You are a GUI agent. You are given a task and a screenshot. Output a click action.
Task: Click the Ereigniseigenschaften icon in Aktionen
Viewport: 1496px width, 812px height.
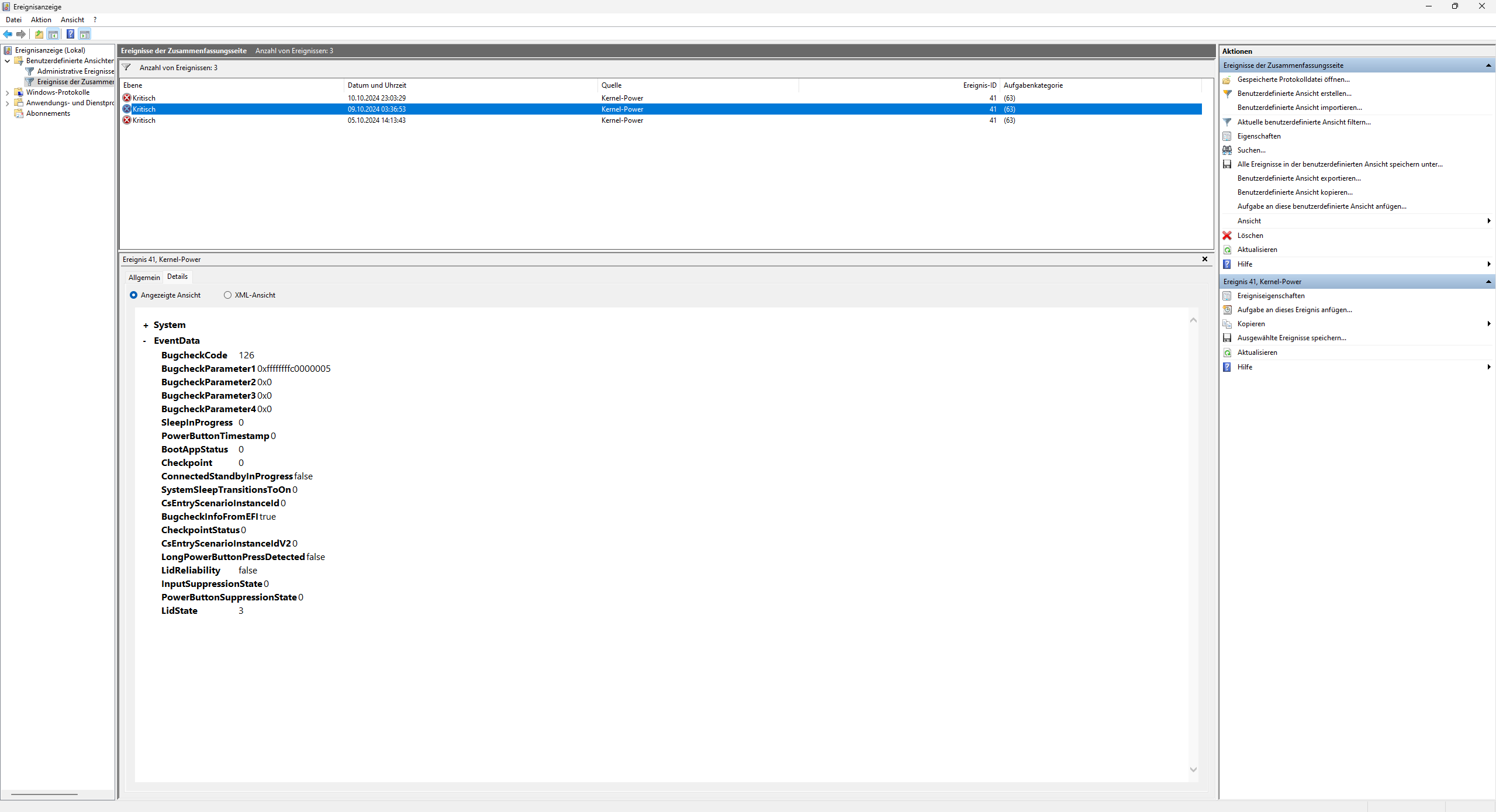[1227, 296]
